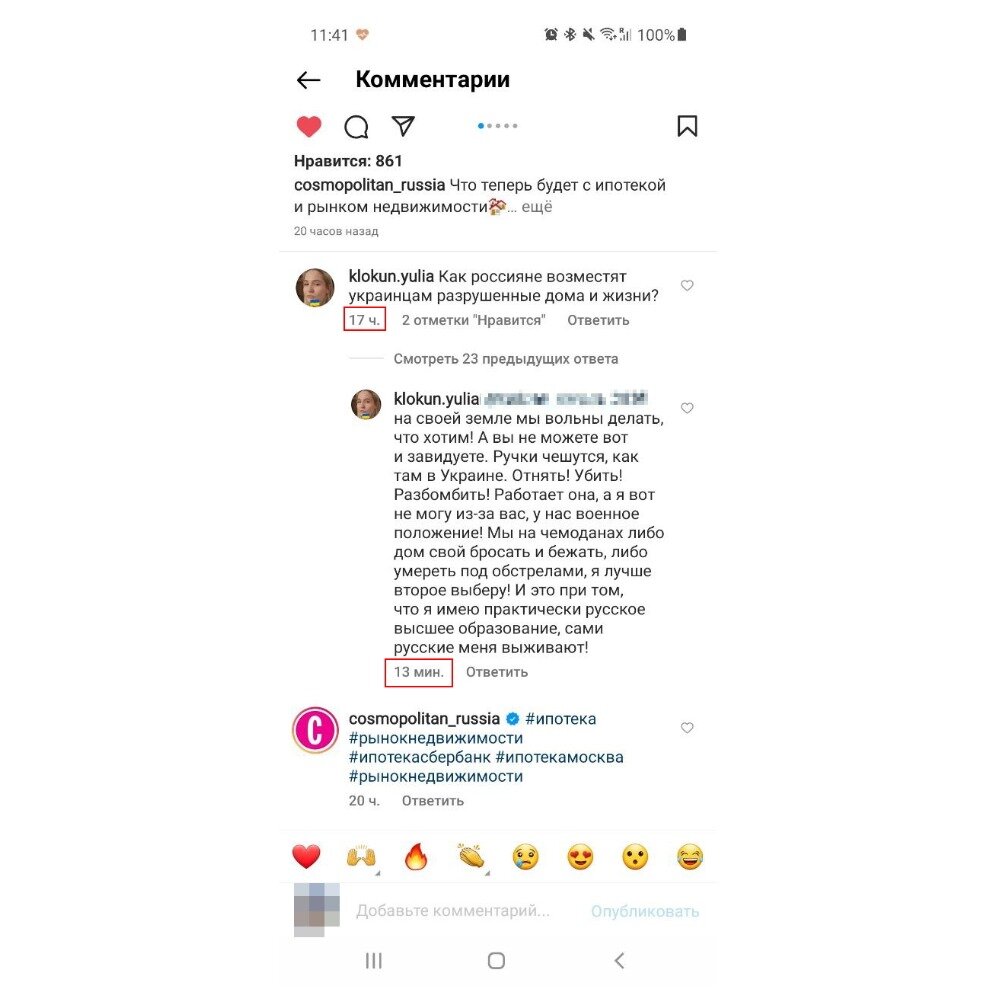View the 2 отметки "Нравится" on the comment

[x=473, y=320]
